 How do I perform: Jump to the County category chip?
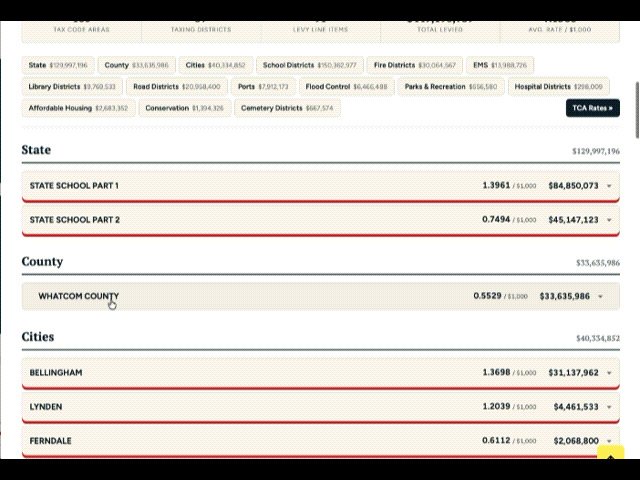pyautogui.click(x=136, y=65)
